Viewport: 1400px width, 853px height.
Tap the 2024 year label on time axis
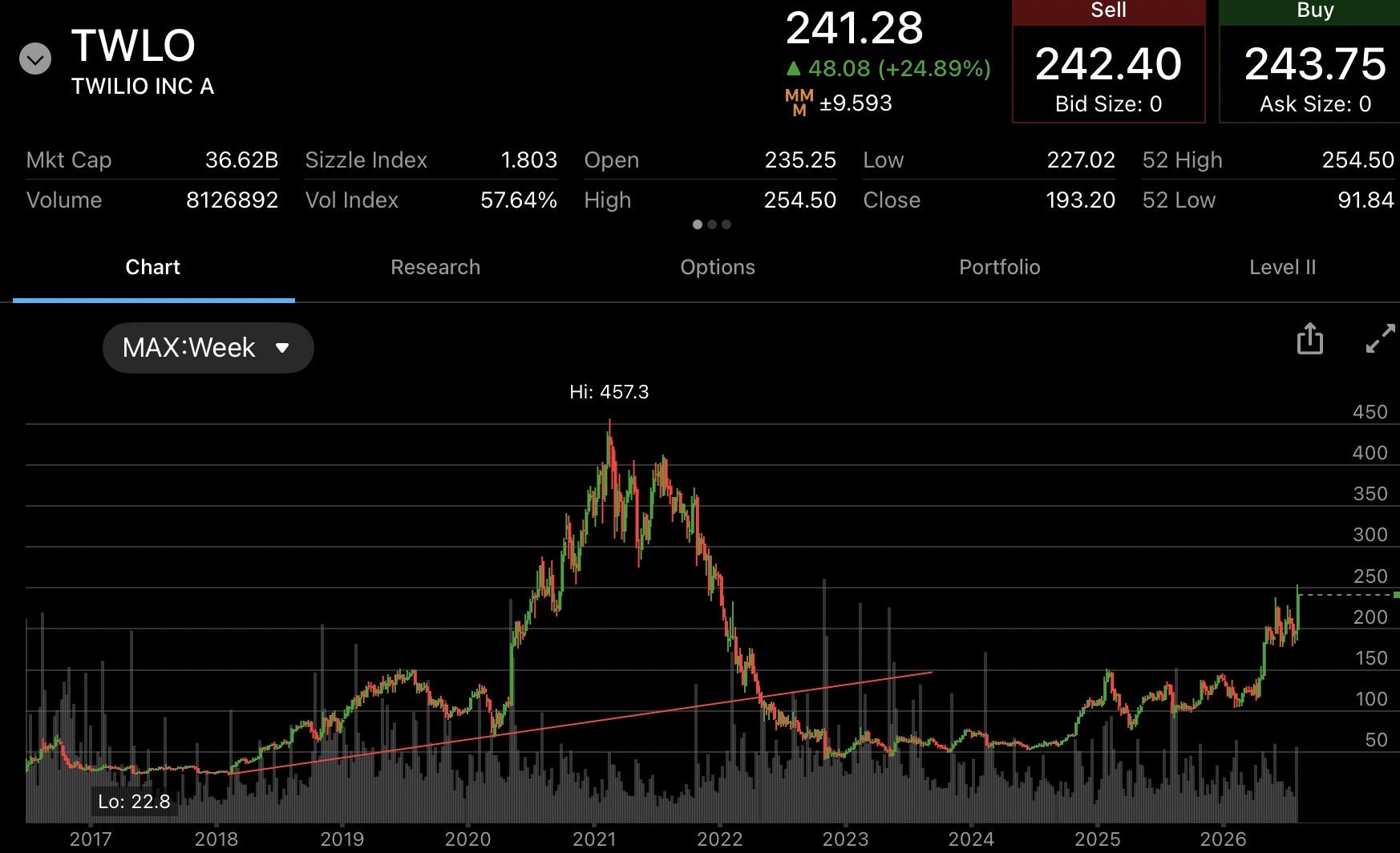[x=971, y=839]
